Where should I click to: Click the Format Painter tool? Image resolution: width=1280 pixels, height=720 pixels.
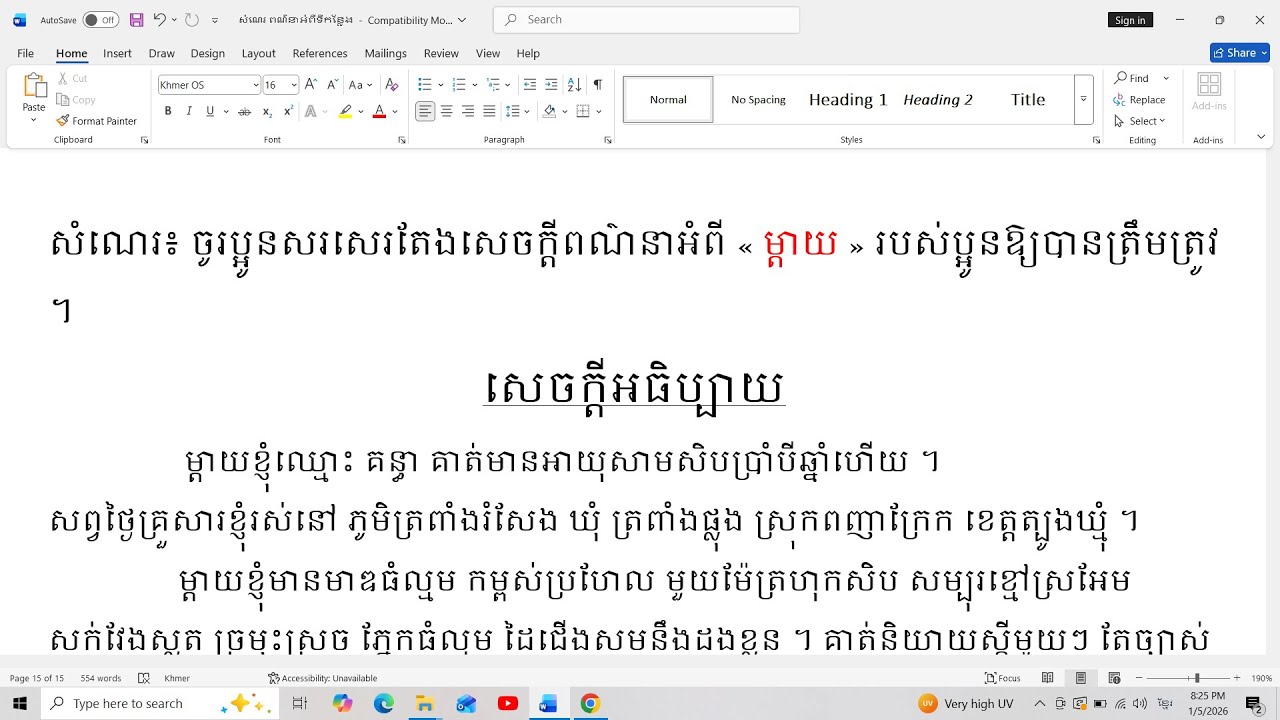tap(97, 121)
